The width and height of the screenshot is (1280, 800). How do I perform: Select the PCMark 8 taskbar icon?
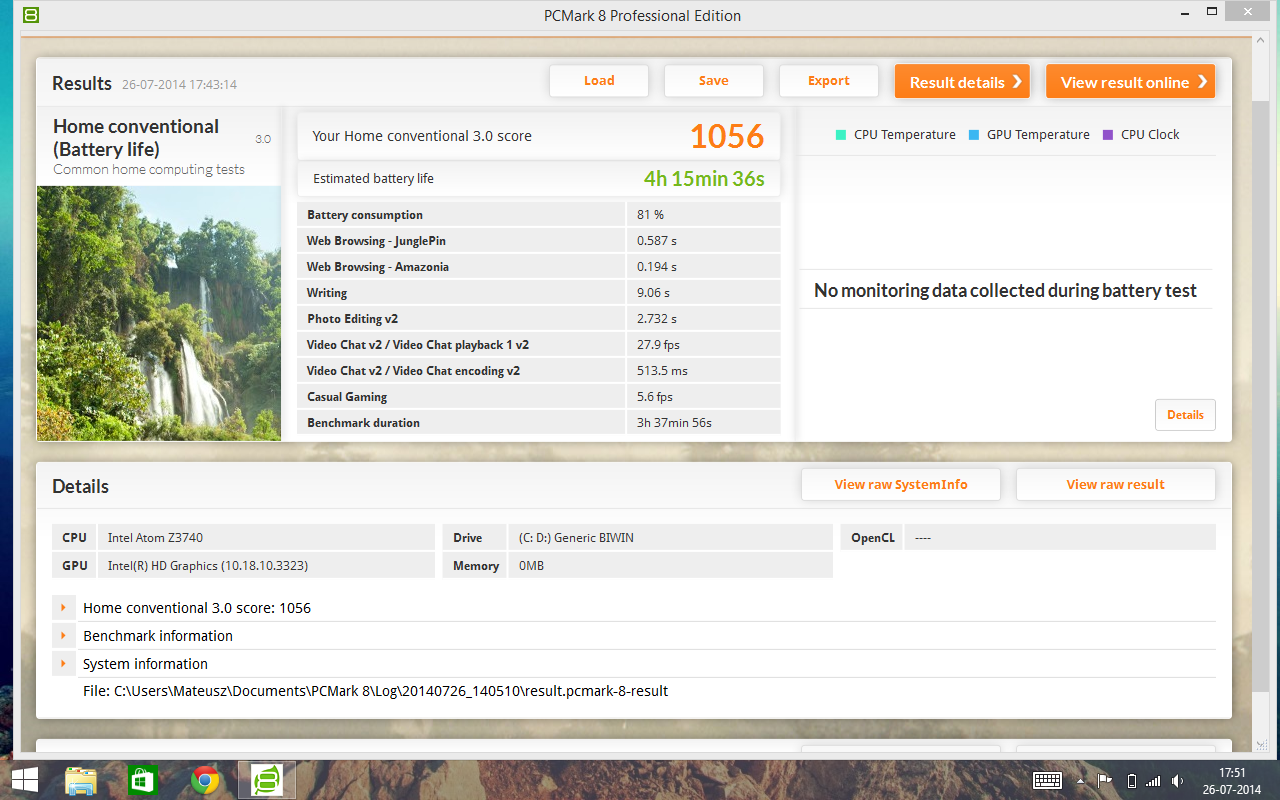268,780
